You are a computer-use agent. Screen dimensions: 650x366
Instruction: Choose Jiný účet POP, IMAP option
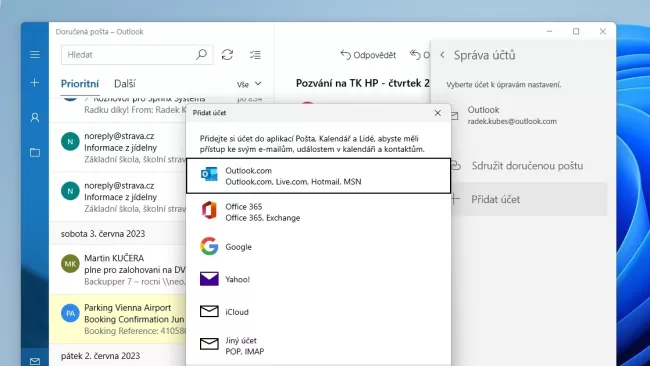318,346
